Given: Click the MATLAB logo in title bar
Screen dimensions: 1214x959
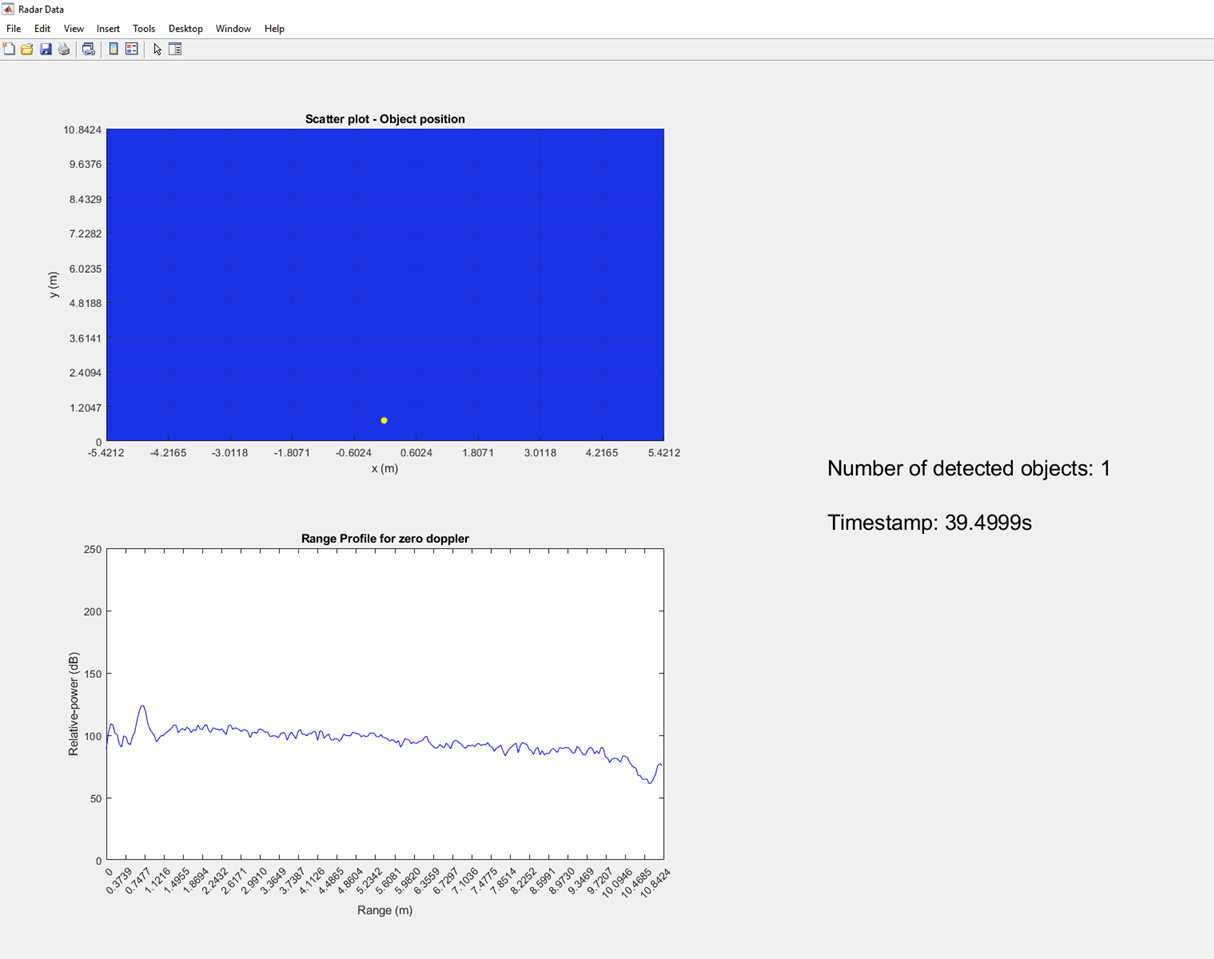Looking at the screenshot, I should [x=9, y=9].
